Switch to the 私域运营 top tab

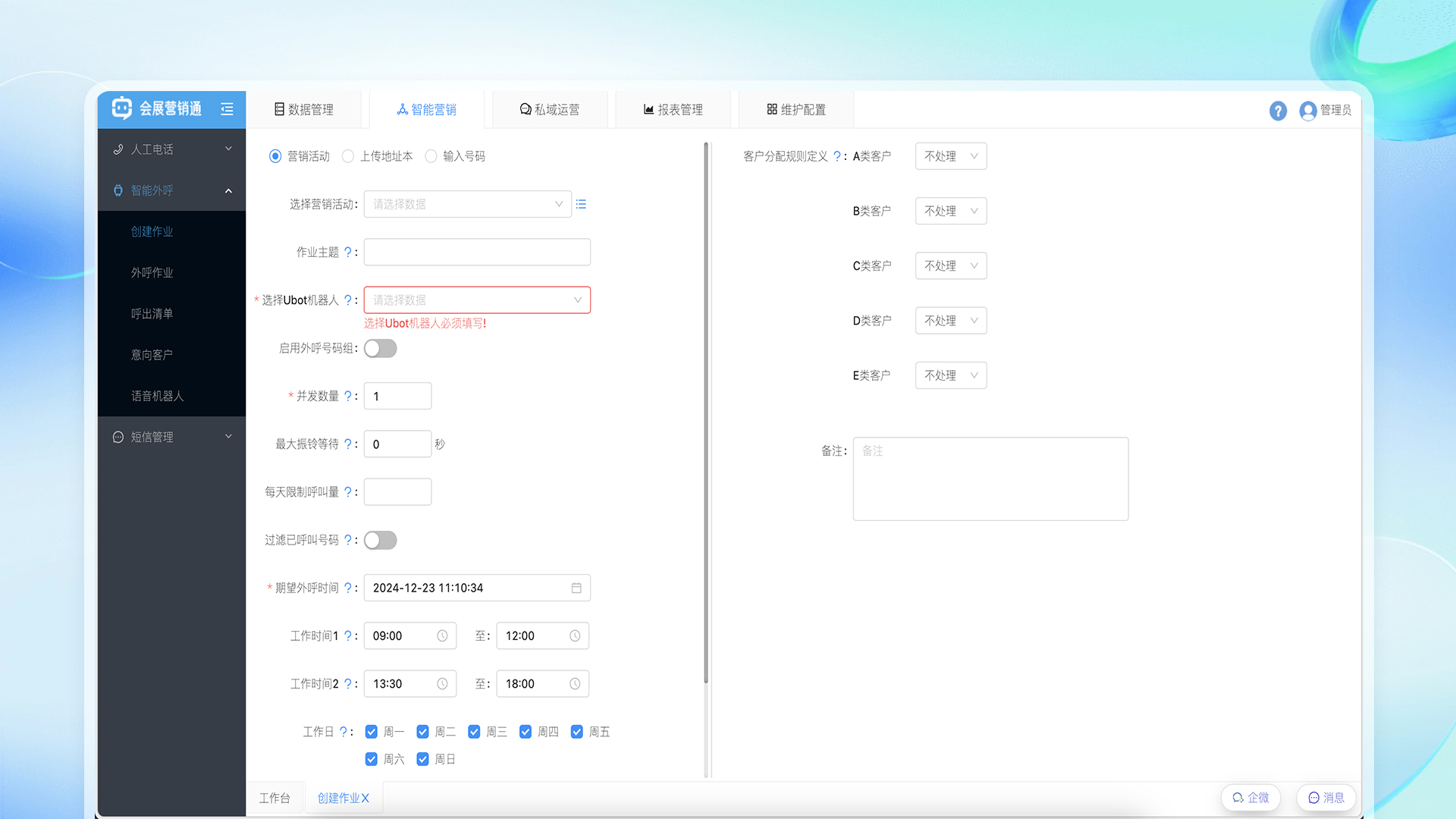tap(550, 110)
